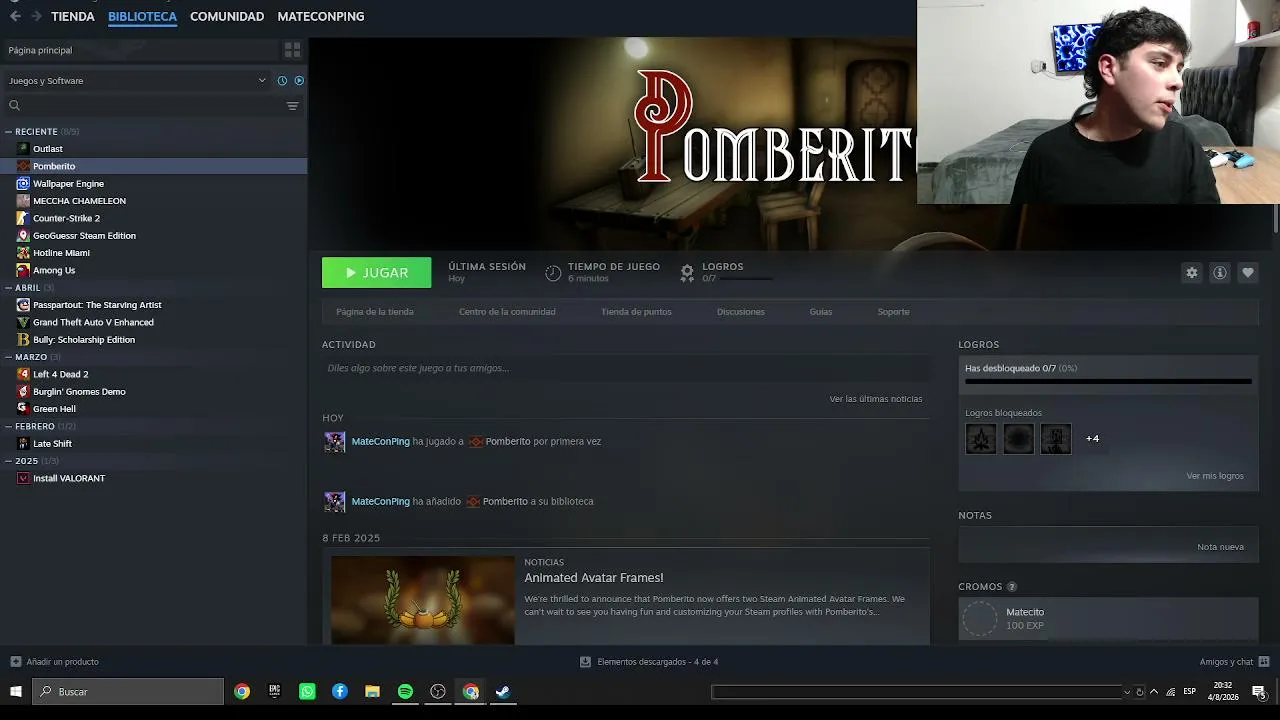The image size is (1280, 720).
Task: Click the first locked achievement icon
Action: tap(981, 439)
